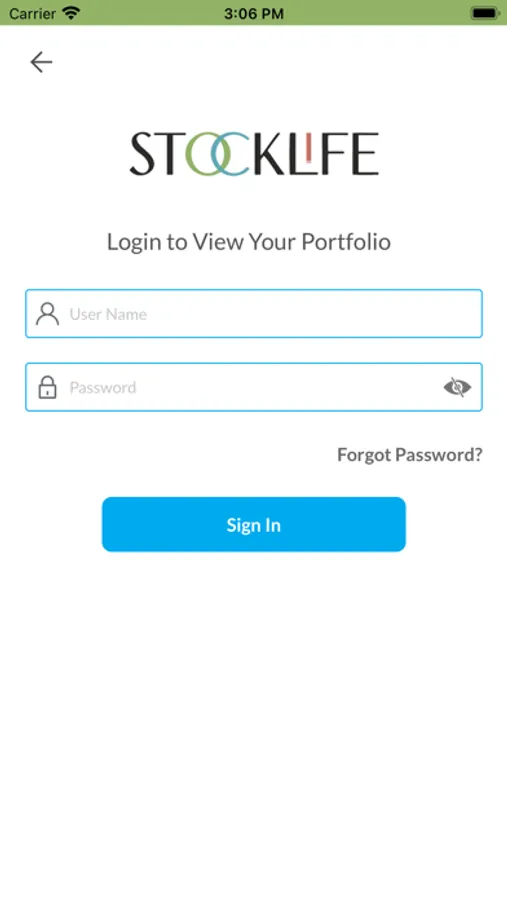Click the letters FE ending the logo
This screenshot has width=507, height=900.
[350, 154]
